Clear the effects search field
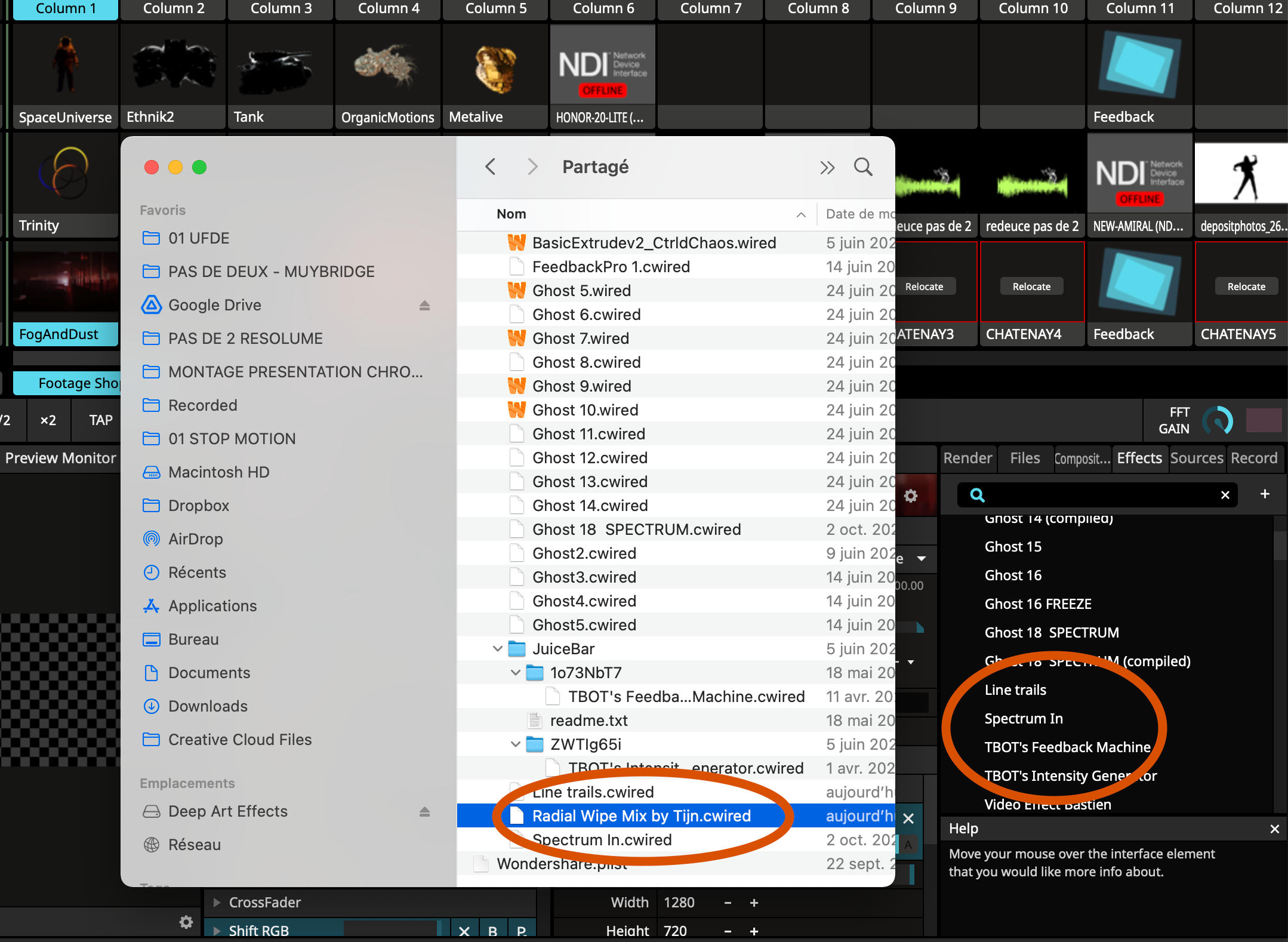The height and width of the screenshot is (942, 1288). [1225, 495]
